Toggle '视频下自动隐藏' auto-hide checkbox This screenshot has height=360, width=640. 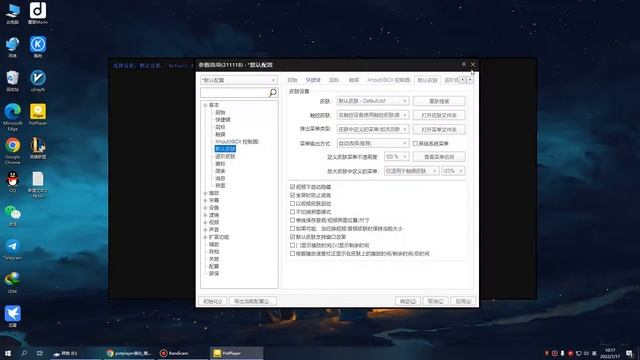pyautogui.click(x=292, y=187)
